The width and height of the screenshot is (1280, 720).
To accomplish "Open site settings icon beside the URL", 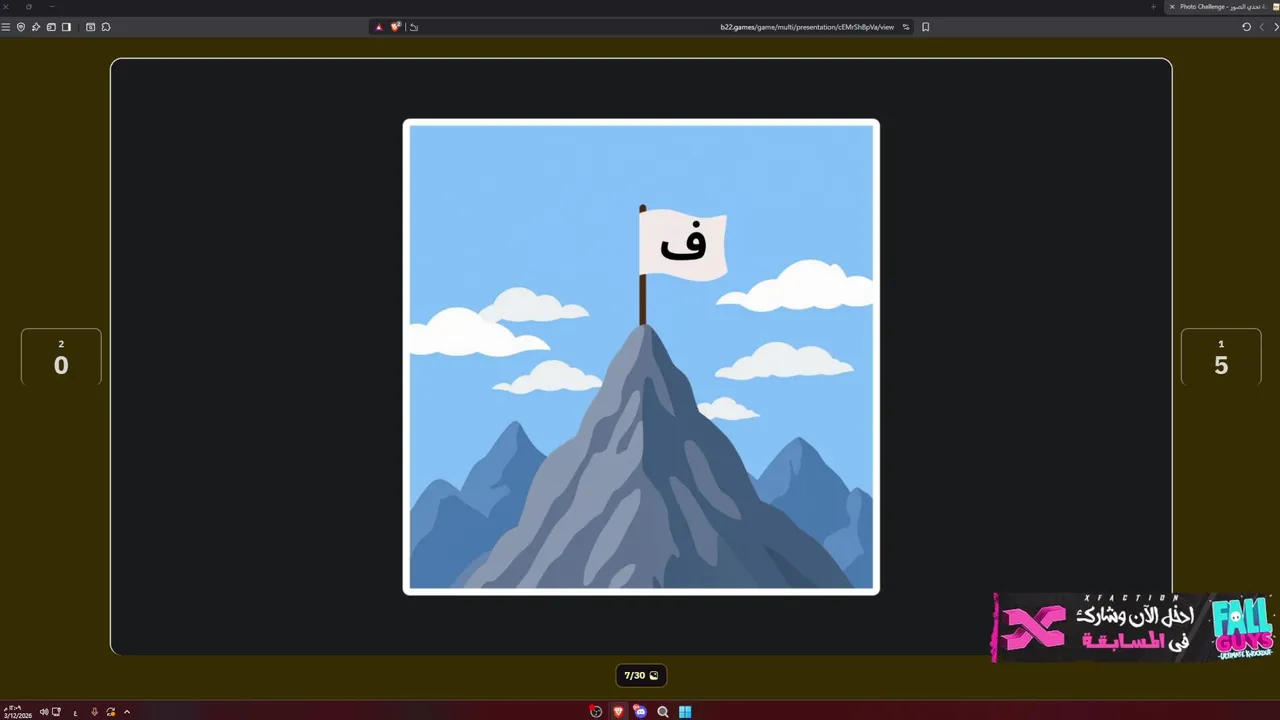I will pyautogui.click(x=906, y=27).
